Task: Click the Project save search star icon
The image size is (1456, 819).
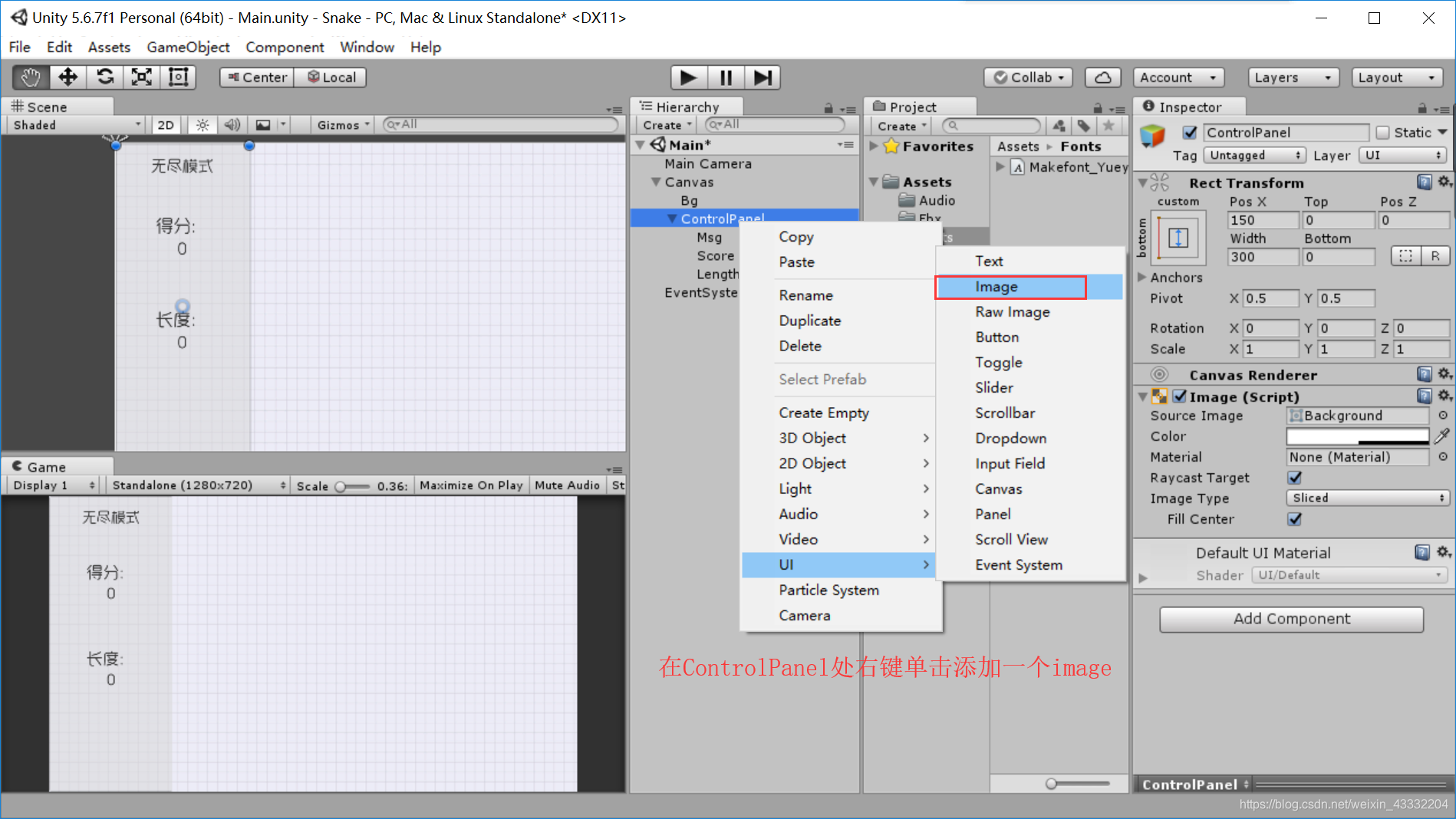Action: [1108, 126]
